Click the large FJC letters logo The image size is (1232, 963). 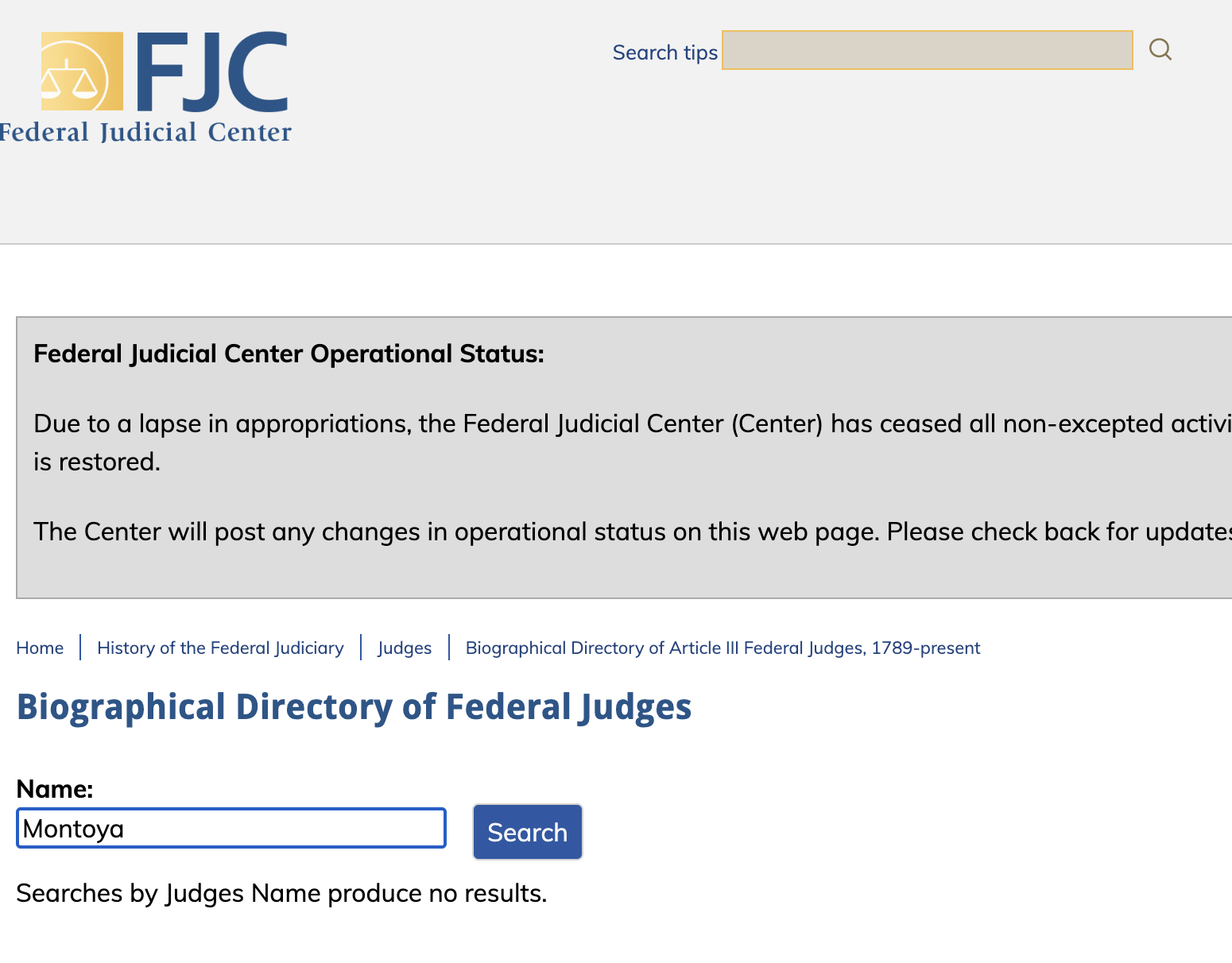point(212,72)
